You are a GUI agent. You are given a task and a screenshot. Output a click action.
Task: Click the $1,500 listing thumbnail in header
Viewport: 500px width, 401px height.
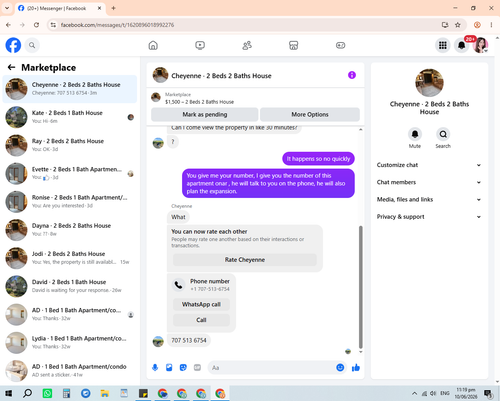156,97
